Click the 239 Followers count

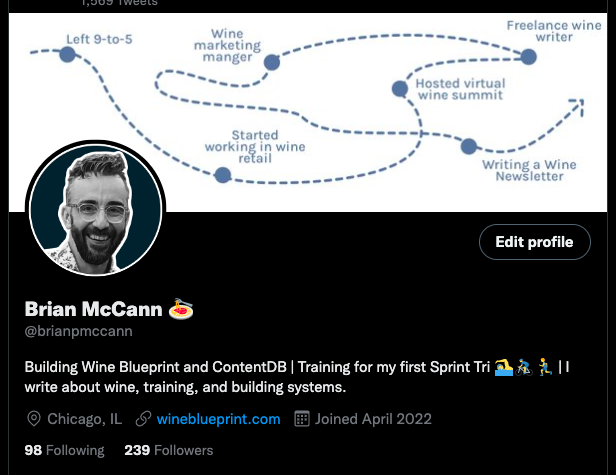169,450
